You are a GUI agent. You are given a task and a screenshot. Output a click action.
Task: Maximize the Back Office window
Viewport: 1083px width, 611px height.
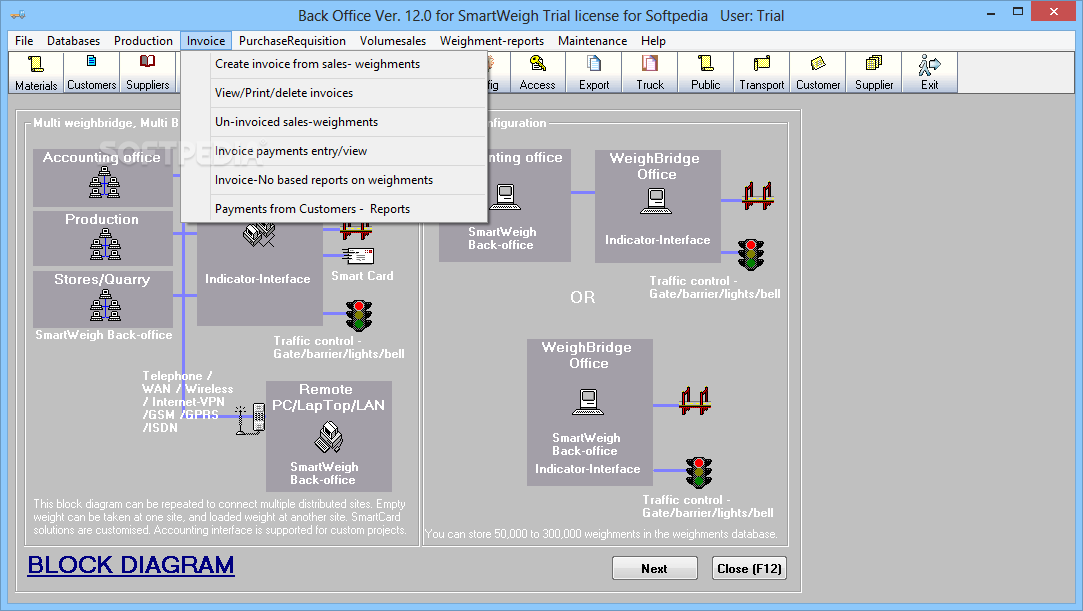[1017, 12]
